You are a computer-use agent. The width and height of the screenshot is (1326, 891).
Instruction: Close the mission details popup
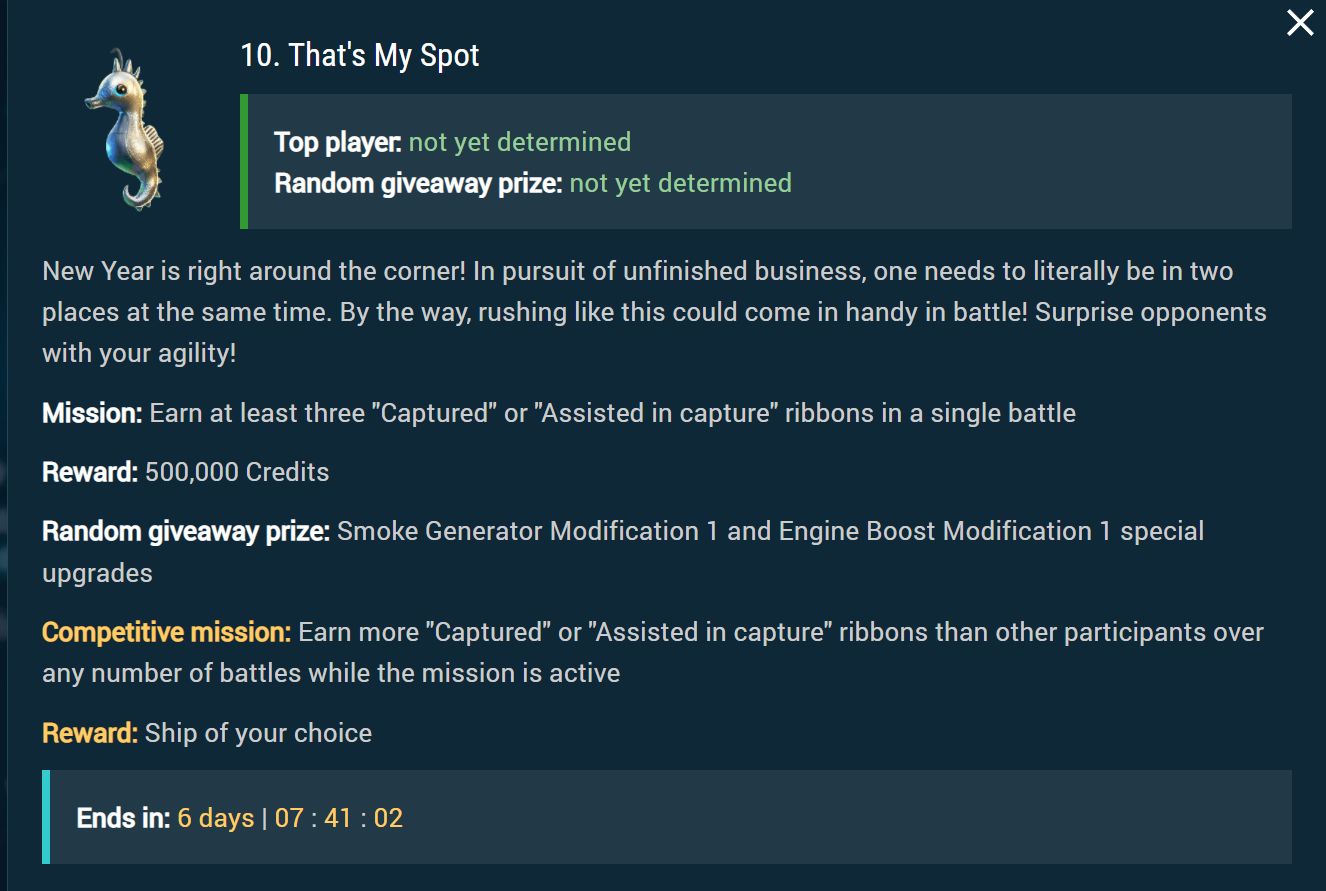point(1299,23)
